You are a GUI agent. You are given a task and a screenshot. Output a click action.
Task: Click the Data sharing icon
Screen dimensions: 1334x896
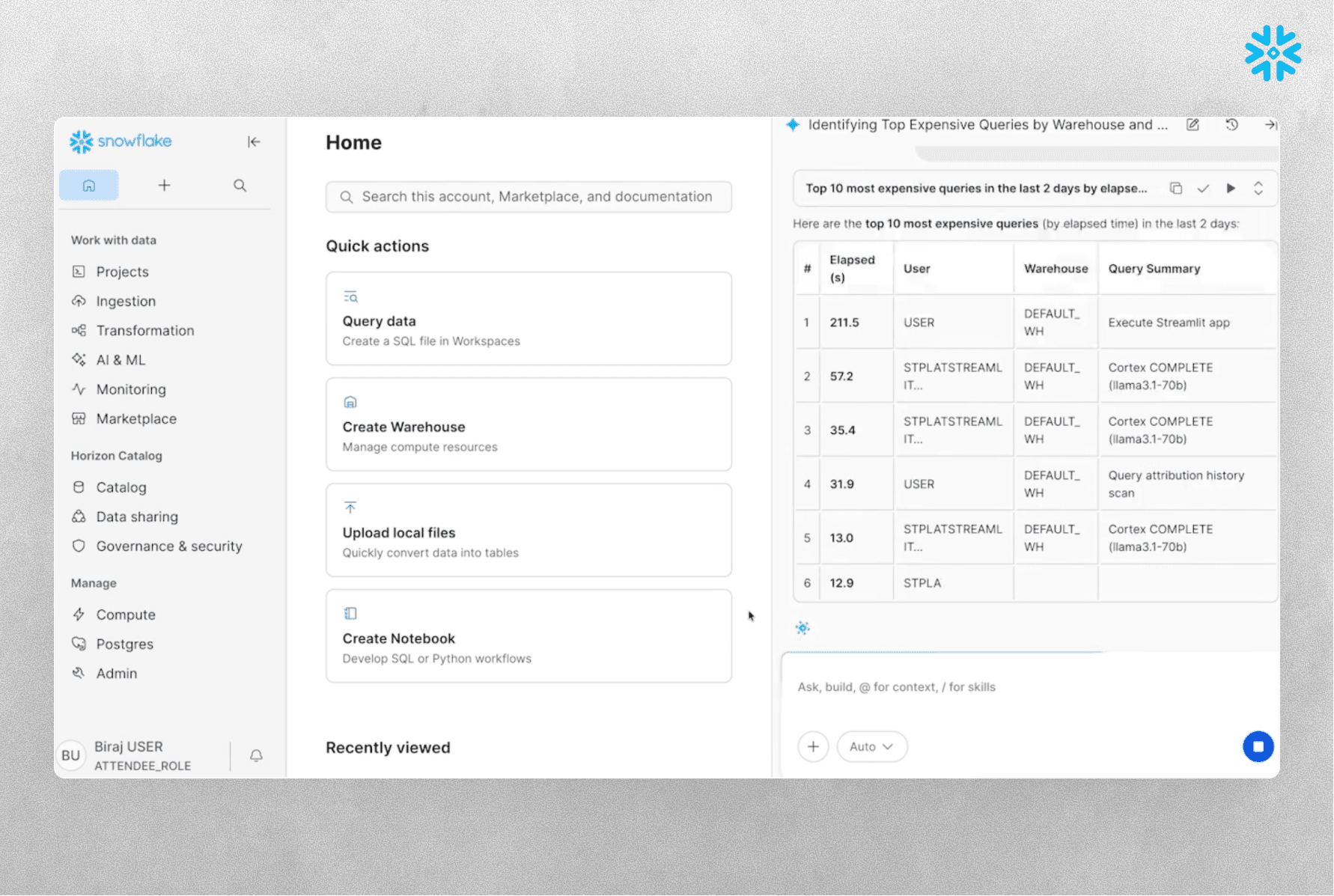(x=79, y=516)
